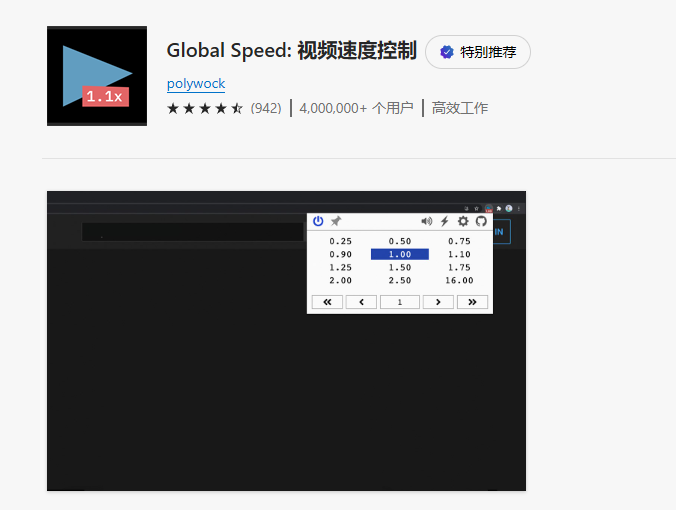
Task: Open the gear settings icon
Action: pos(463,221)
